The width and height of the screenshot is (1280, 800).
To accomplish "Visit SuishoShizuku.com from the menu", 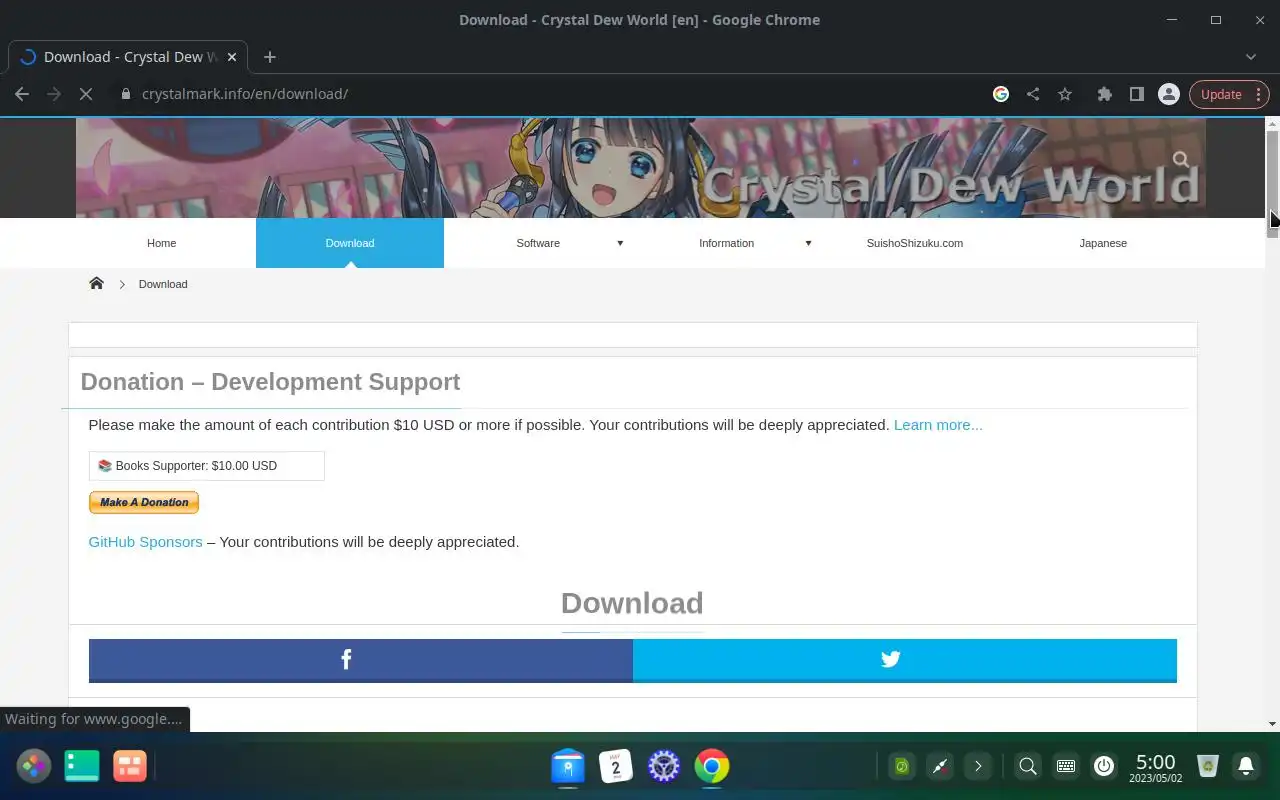I will [x=914, y=243].
